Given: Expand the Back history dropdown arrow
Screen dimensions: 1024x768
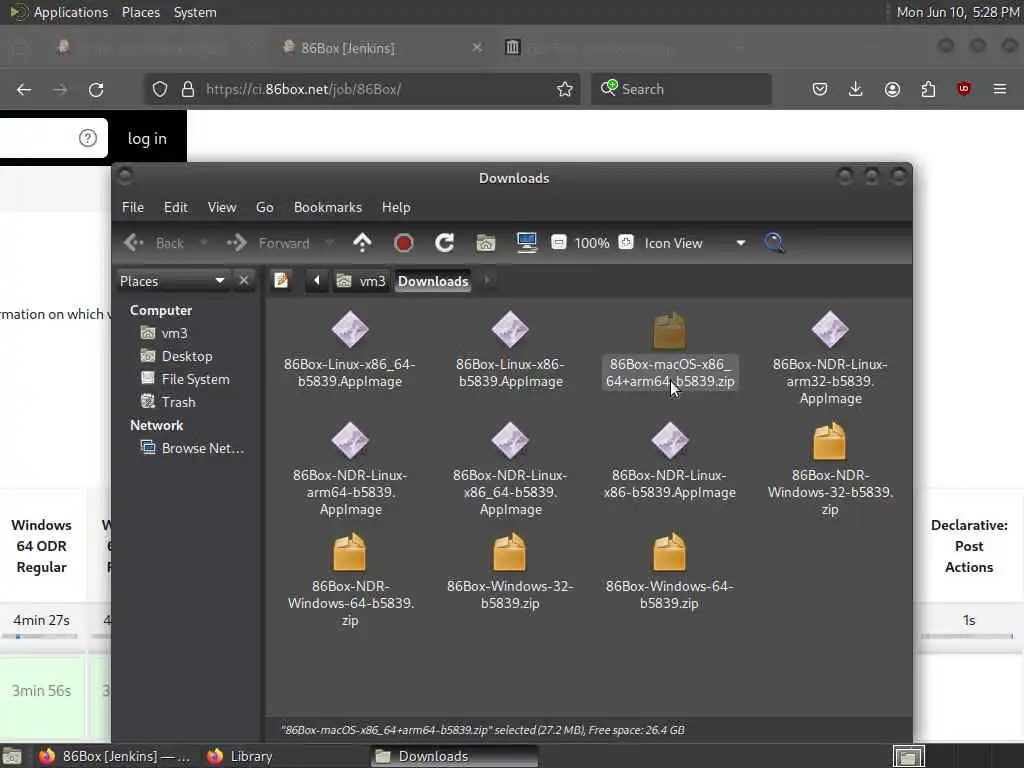Looking at the screenshot, I should click(x=204, y=243).
